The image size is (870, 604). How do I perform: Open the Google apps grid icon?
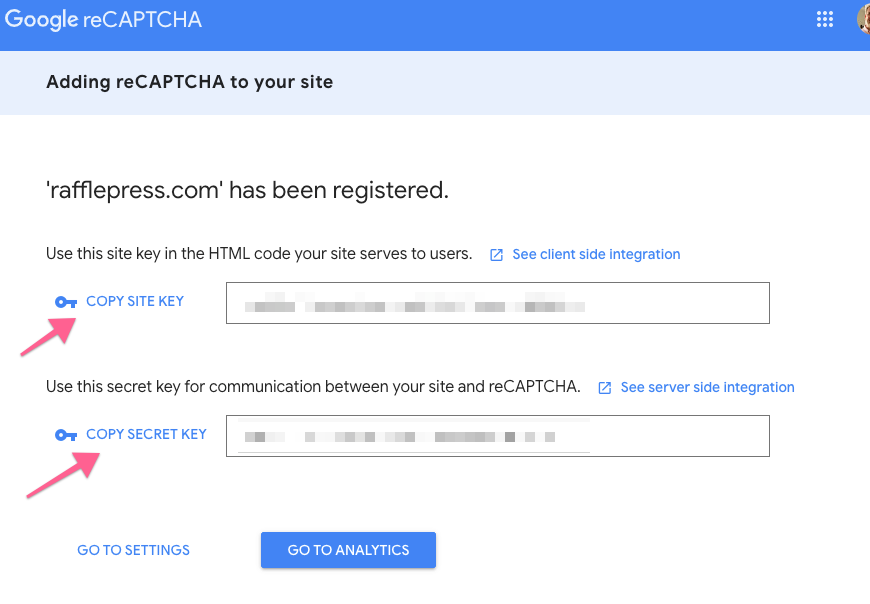pos(824,19)
